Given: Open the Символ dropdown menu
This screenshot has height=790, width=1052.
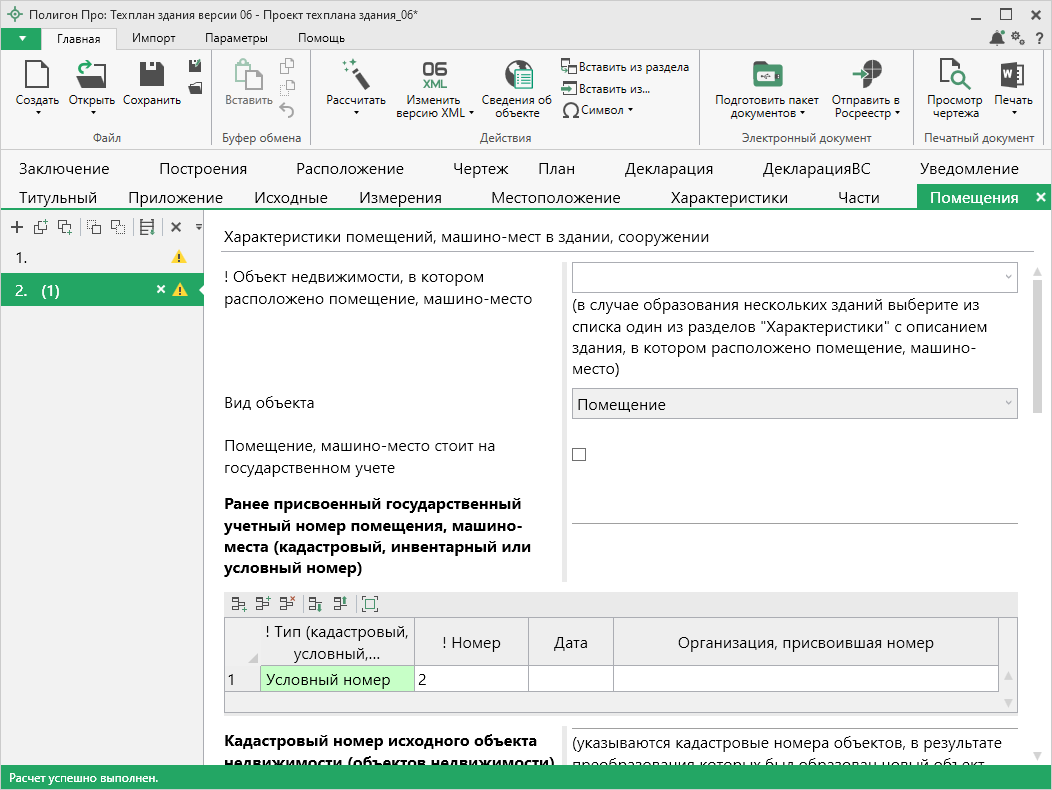Looking at the screenshot, I should [x=598, y=110].
